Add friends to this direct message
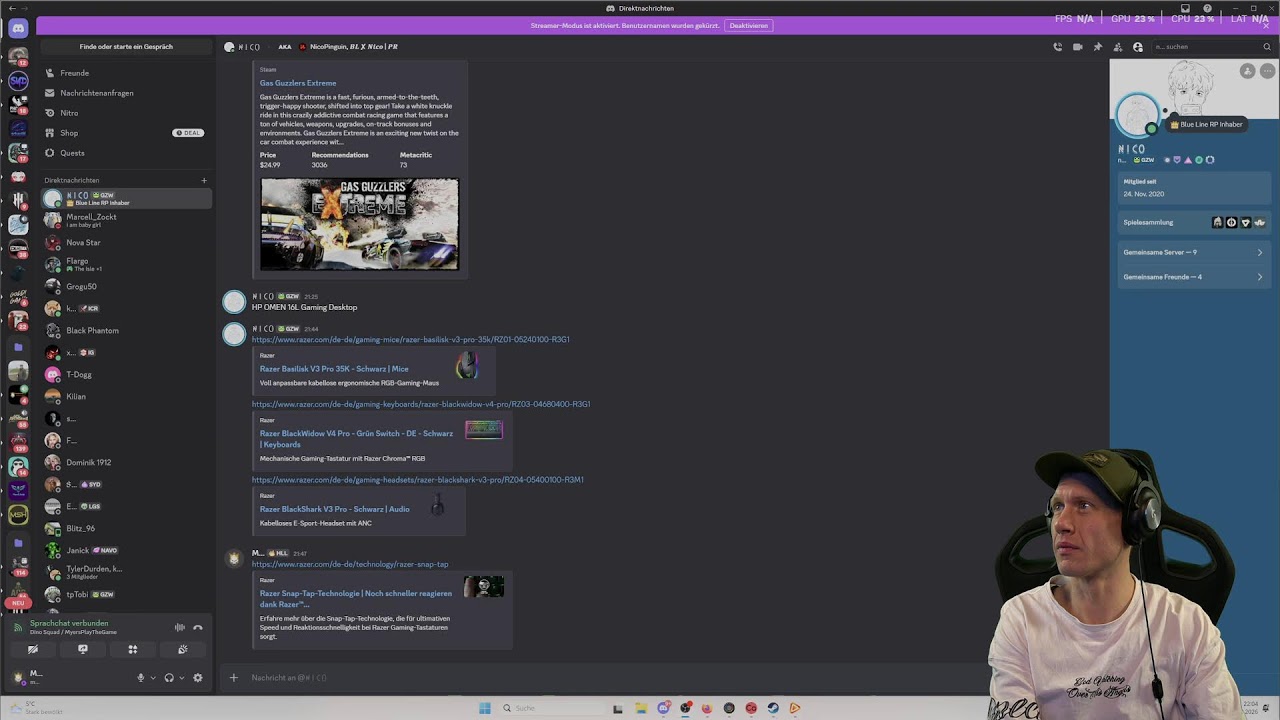The height and width of the screenshot is (720, 1280). [x=1118, y=47]
